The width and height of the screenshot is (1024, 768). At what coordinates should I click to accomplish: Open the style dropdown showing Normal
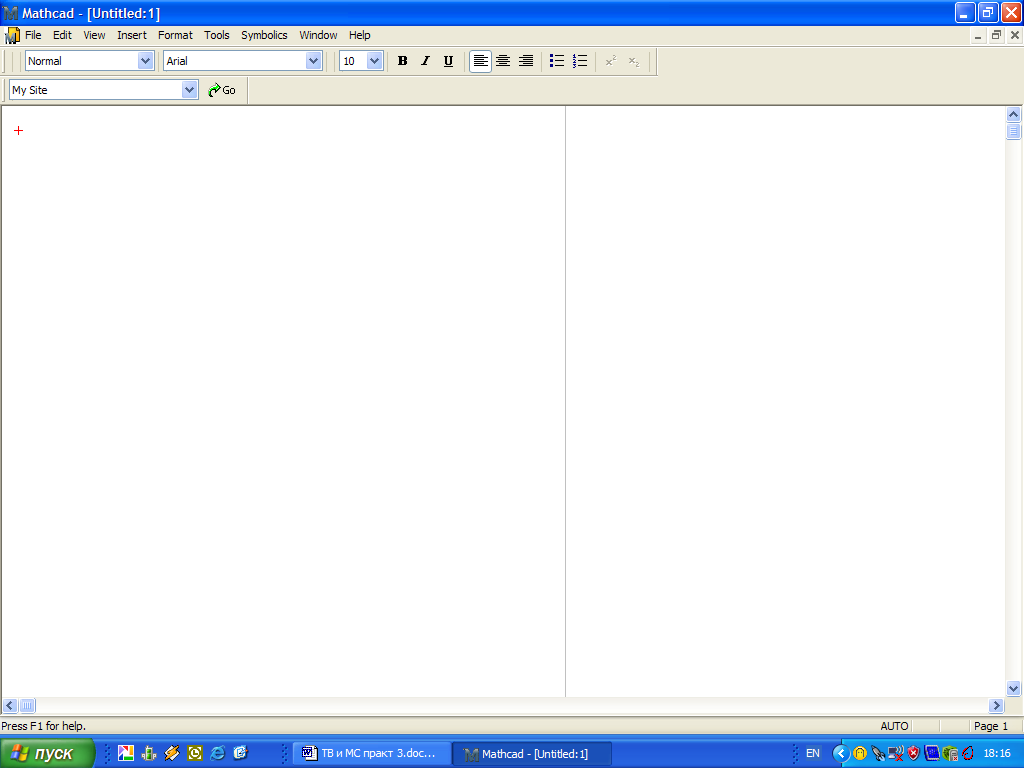(x=145, y=61)
